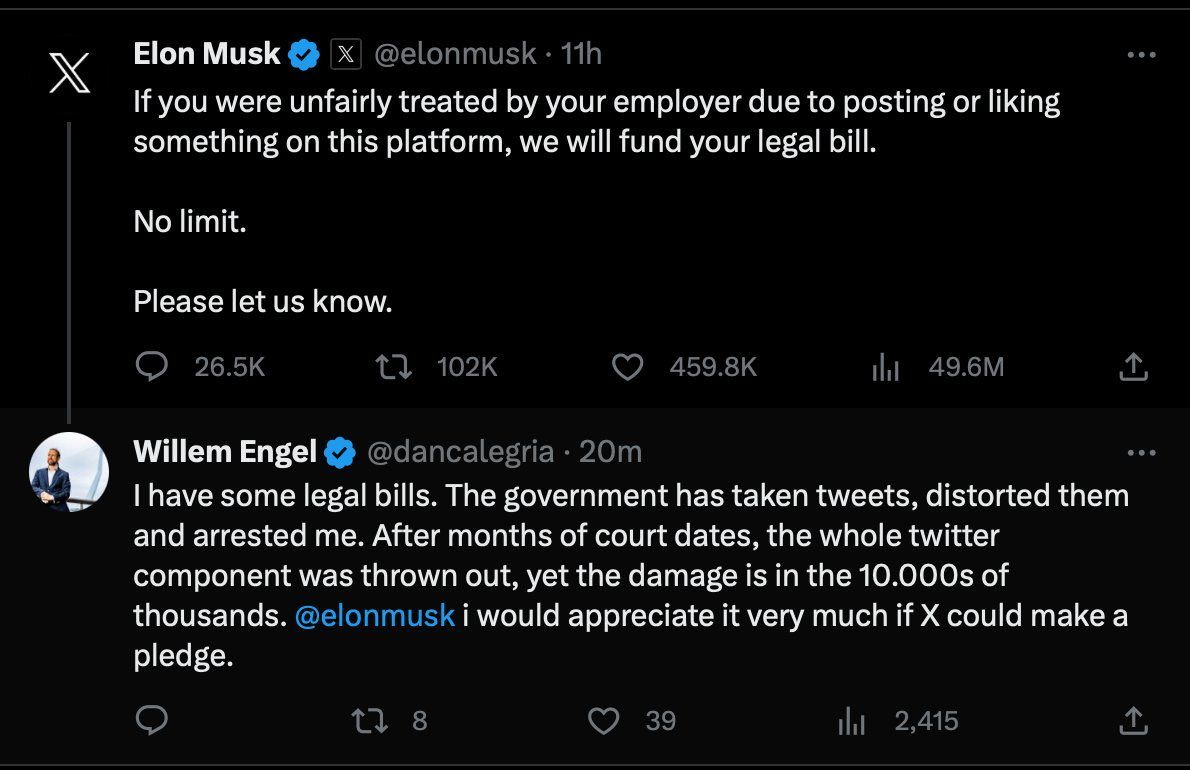Viewport: 1190px width, 770px height.
Task: Open Elon Musk's display name link
Action: (x=207, y=54)
